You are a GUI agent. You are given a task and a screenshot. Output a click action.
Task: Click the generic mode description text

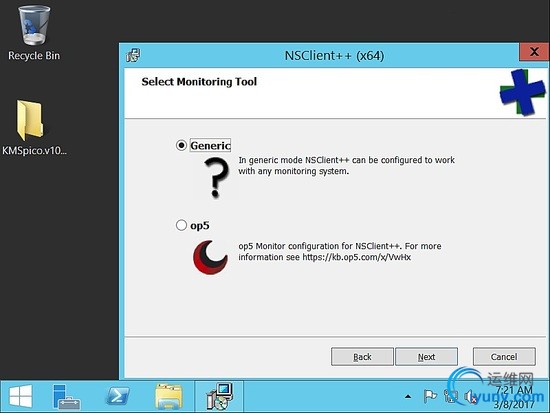click(347, 166)
